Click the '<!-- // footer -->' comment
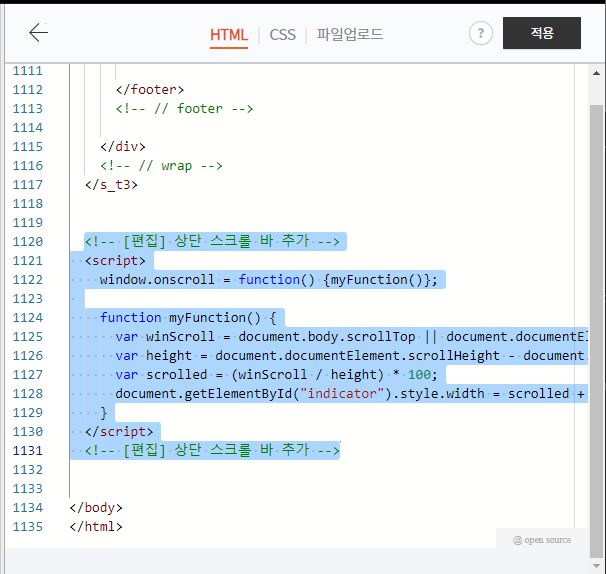This screenshot has height=574, width=606. [184, 109]
